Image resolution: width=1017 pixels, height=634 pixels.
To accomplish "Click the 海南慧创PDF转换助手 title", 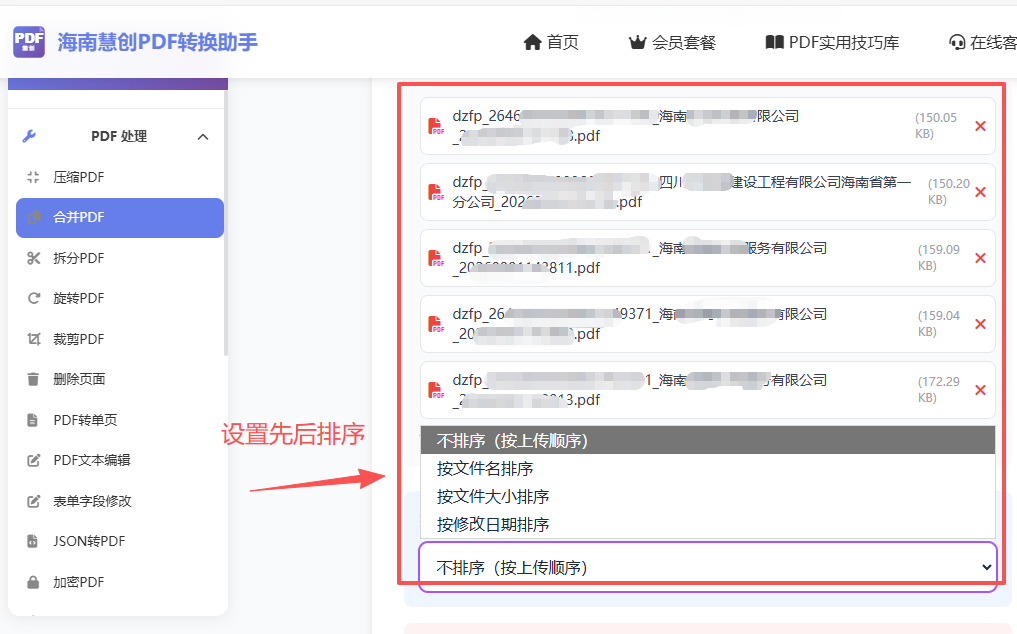I will pyautogui.click(x=158, y=42).
